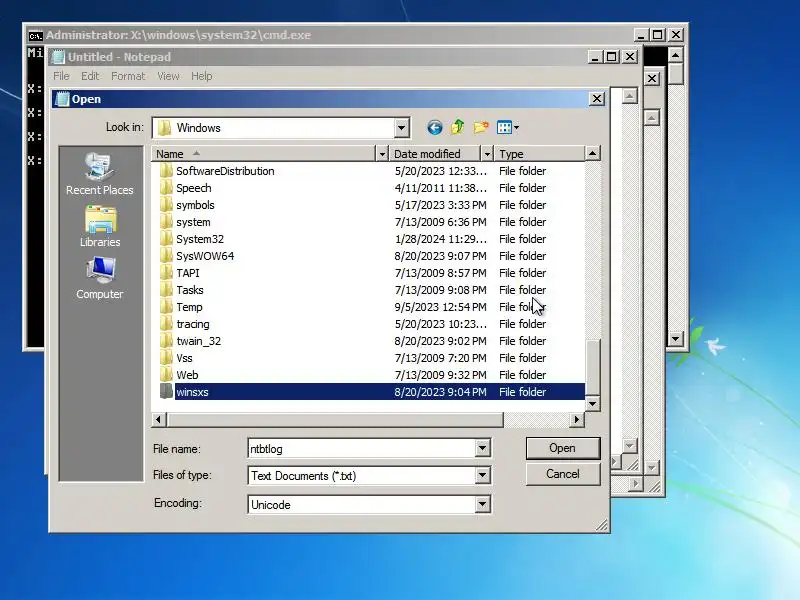
Task: Click the File name input field
Action: 362,448
